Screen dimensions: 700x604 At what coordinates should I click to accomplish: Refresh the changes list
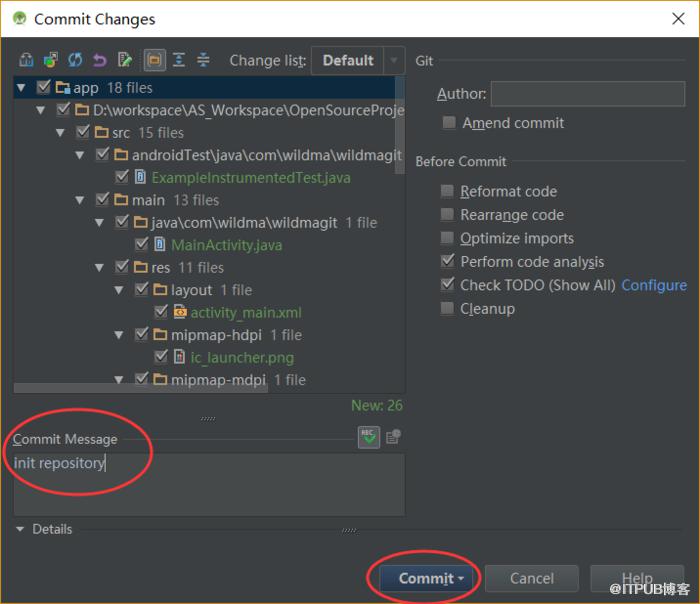[x=75, y=60]
